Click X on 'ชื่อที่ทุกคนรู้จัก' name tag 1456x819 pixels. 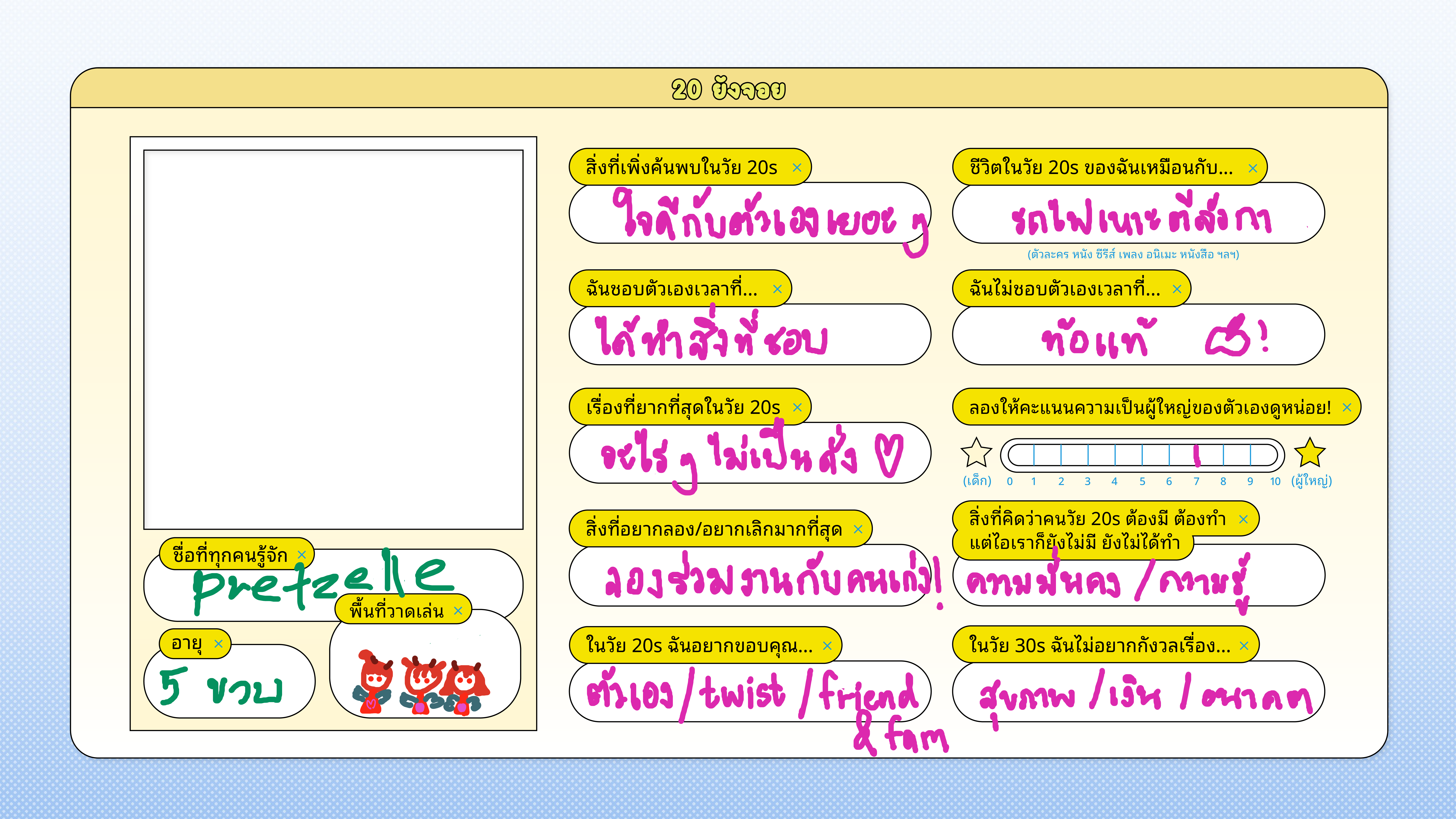pos(302,555)
